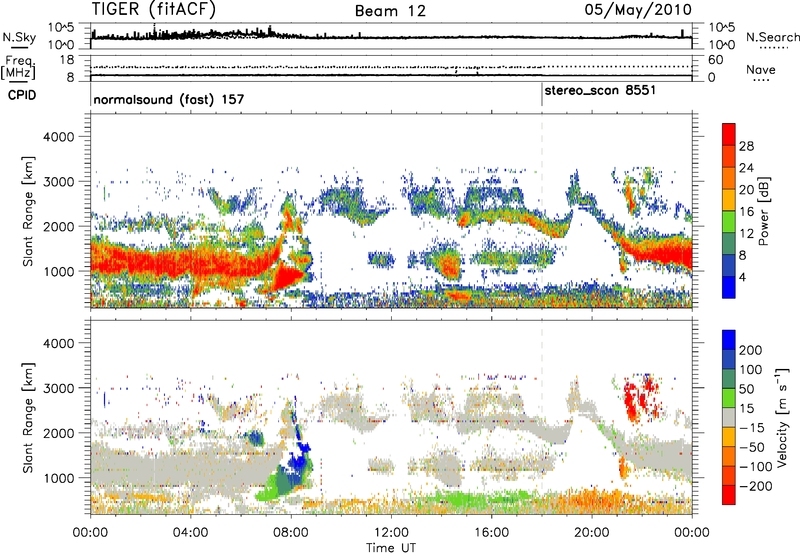This screenshot has width=800, height=554.
Task: Pick the light green 12–16 dB Power swatch
Action: [x=729, y=222]
